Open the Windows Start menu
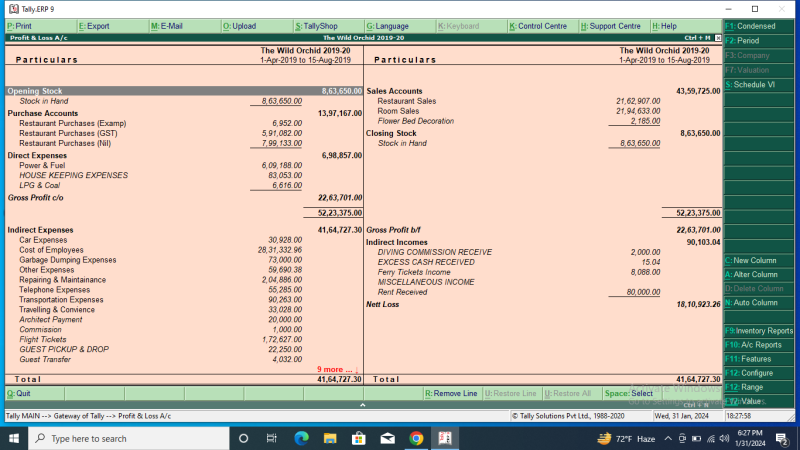Image resolution: width=800 pixels, height=450 pixels. point(14,438)
